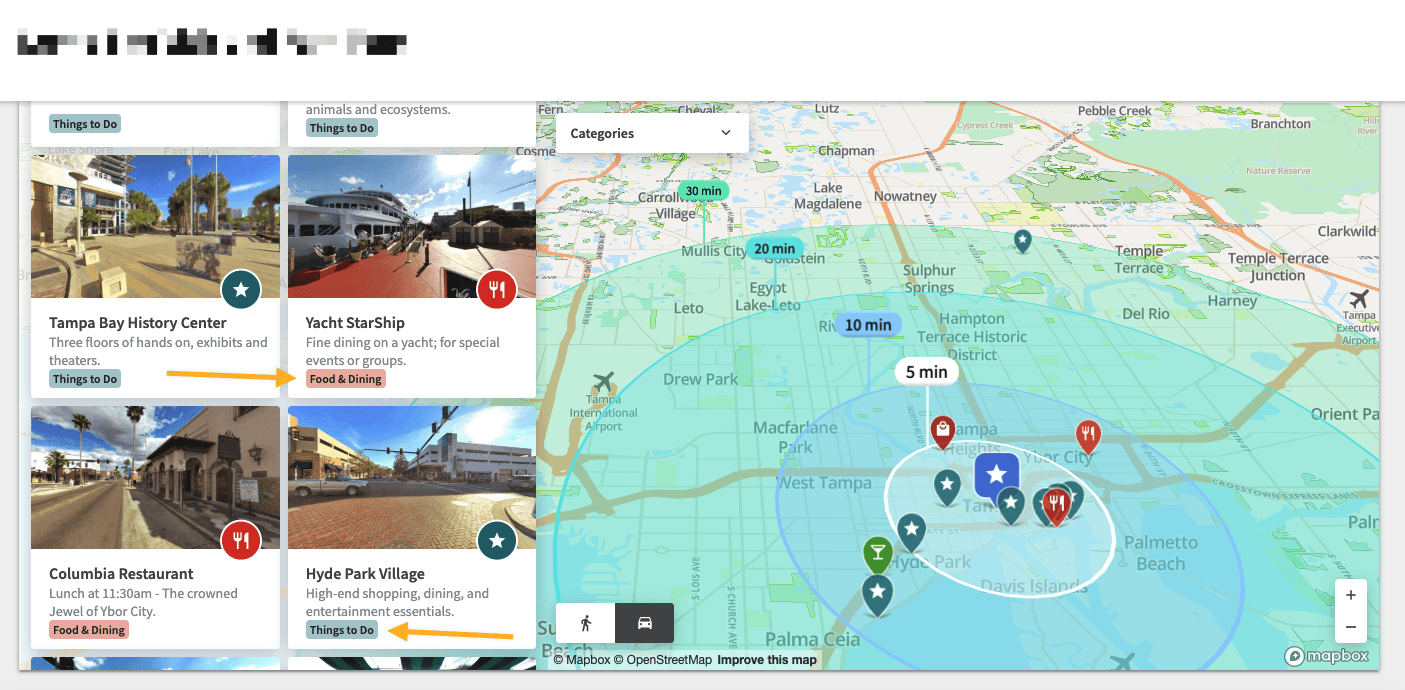Click the star pin beside West Tampa label
The width and height of the screenshot is (1405, 690).
947,486
